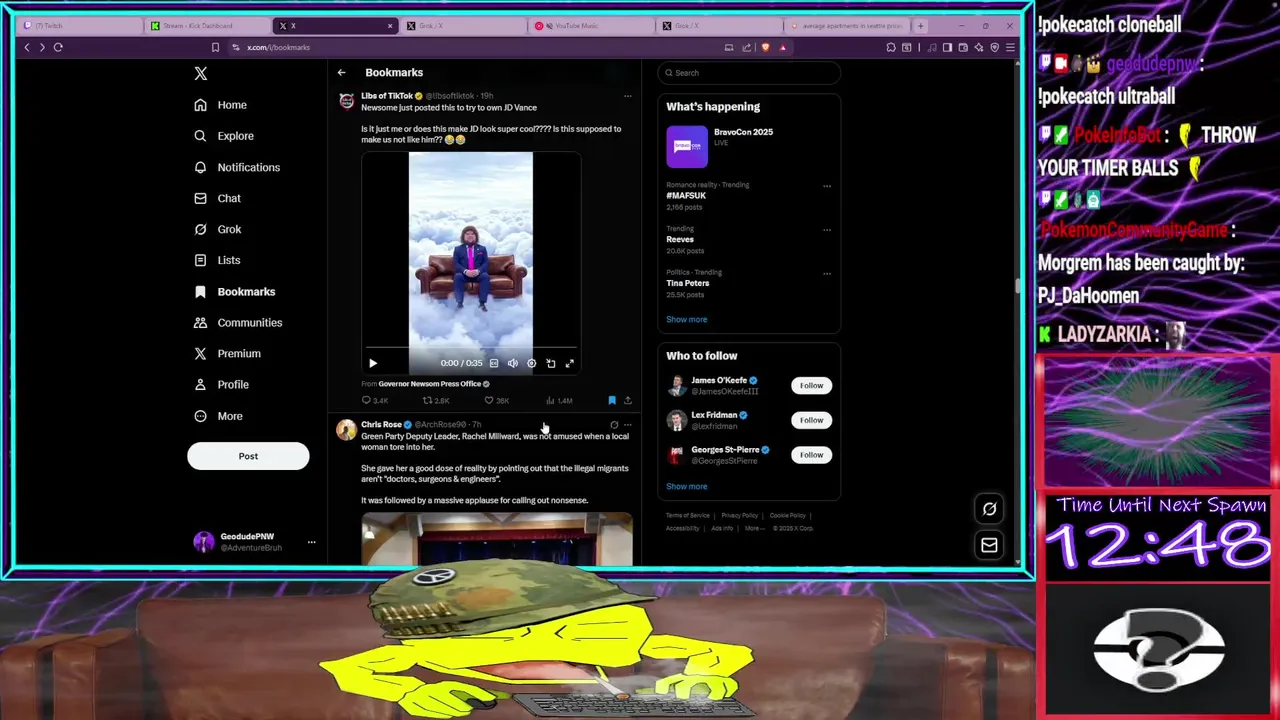Follow James O'Keefe
This screenshot has height=720, width=1280.
[811, 386]
